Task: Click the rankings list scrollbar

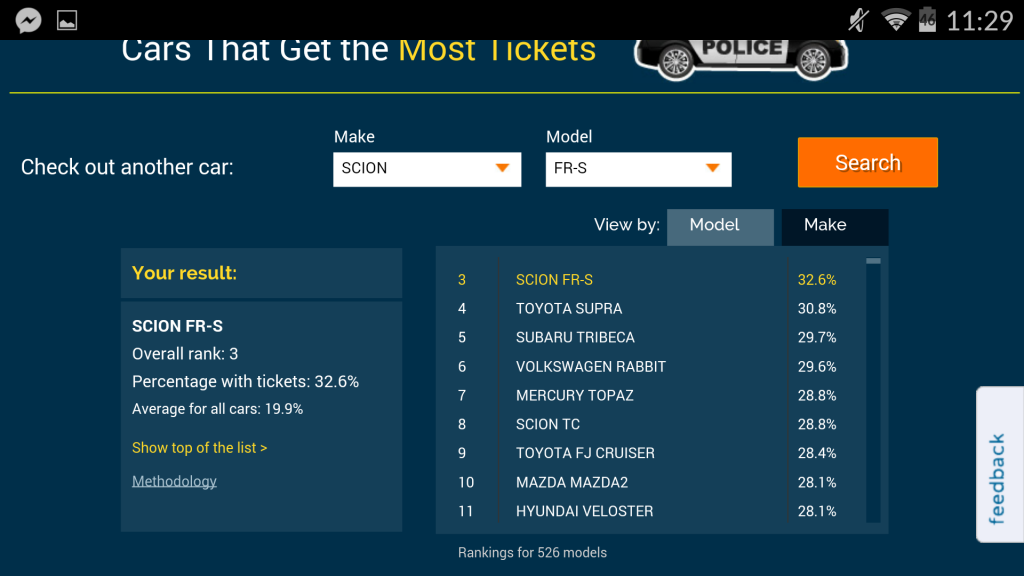Action: point(873,390)
